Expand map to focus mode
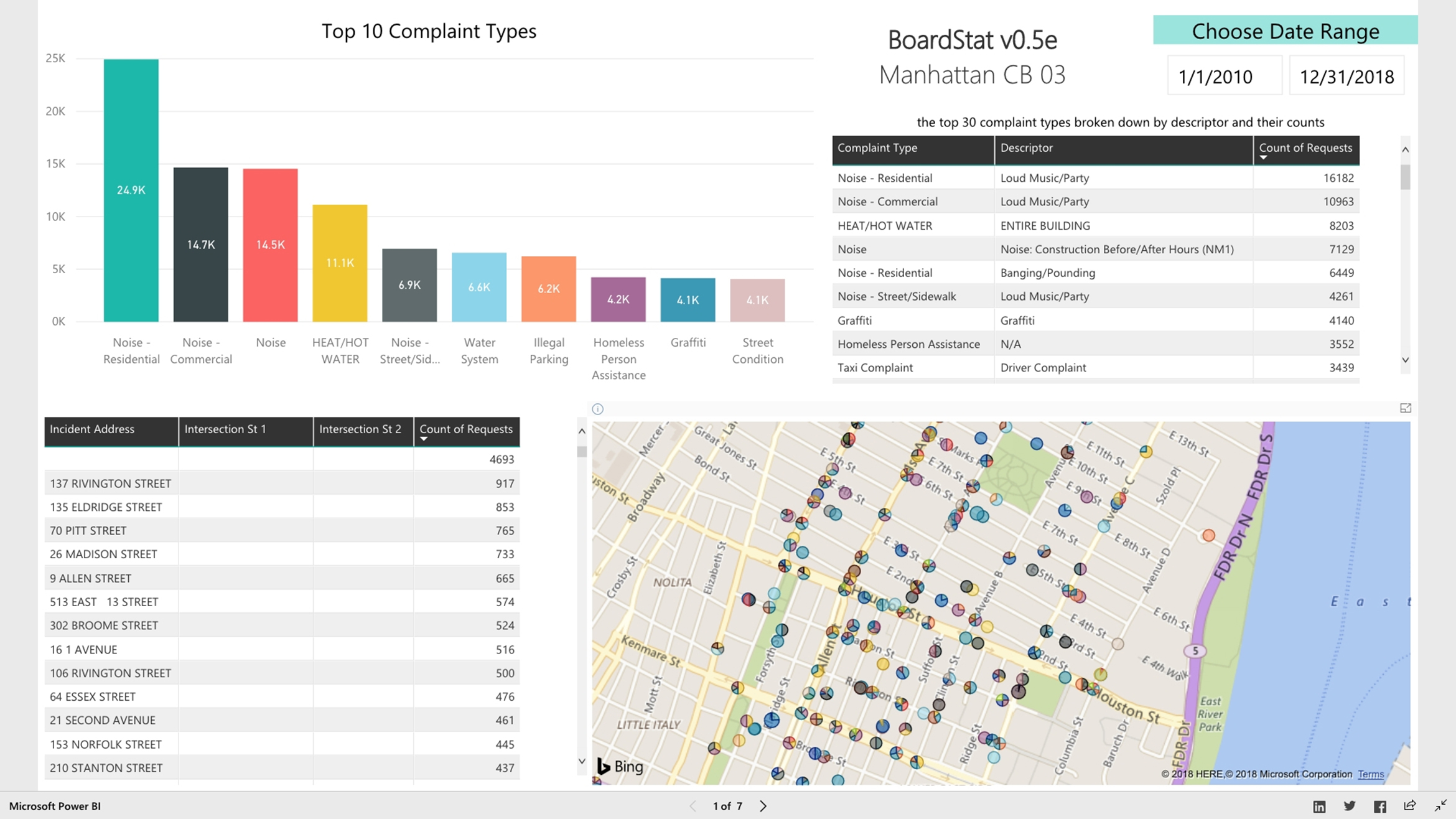The width and height of the screenshot is (1456, 819). pyautogui.click(x=1405, y=408)
